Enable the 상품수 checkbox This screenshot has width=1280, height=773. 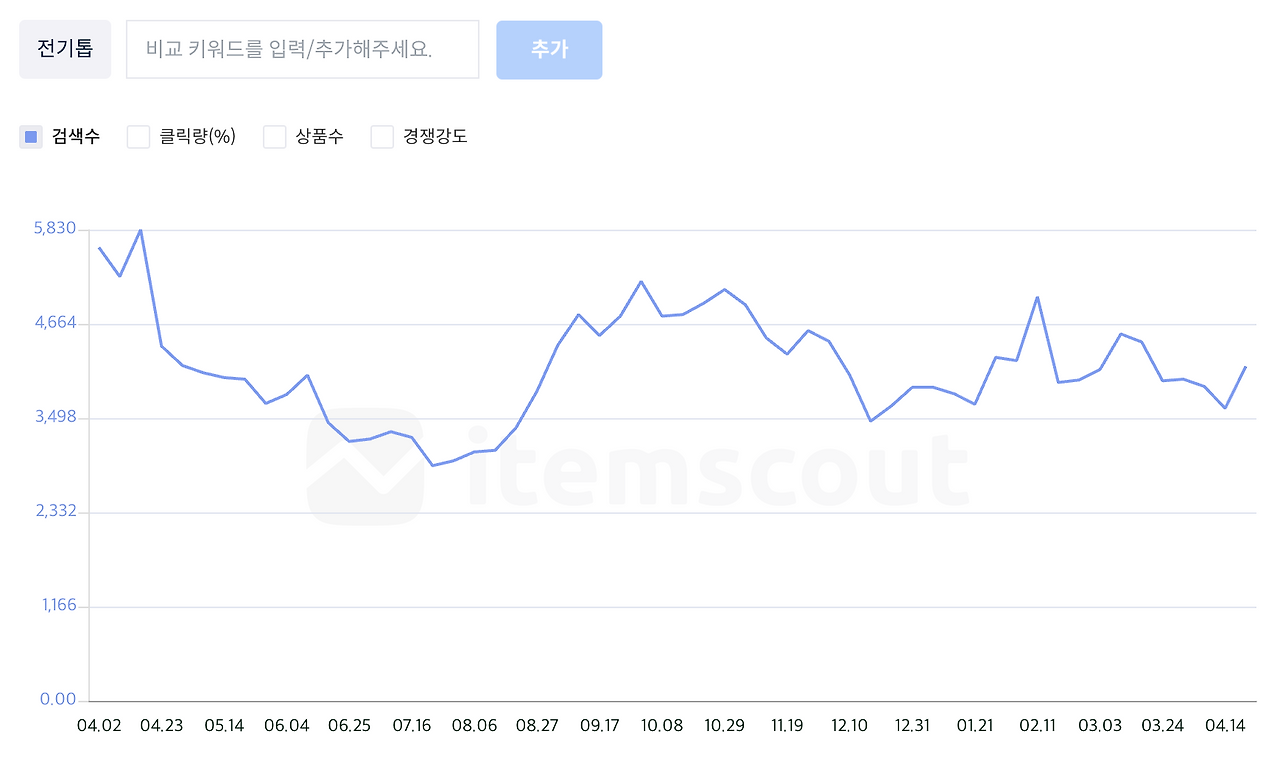coord(274,136)
